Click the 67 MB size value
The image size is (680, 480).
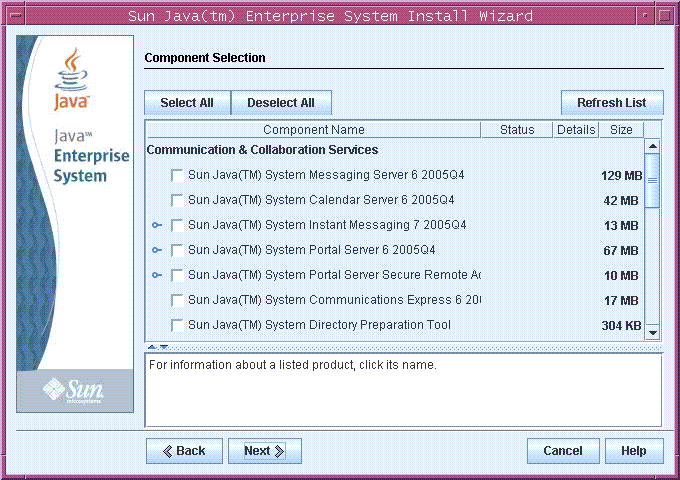[x=621, y=251]
